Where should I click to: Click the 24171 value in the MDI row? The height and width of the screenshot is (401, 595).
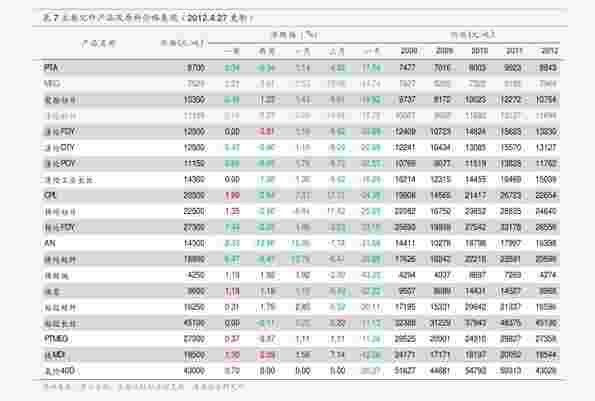pos(405,355)
